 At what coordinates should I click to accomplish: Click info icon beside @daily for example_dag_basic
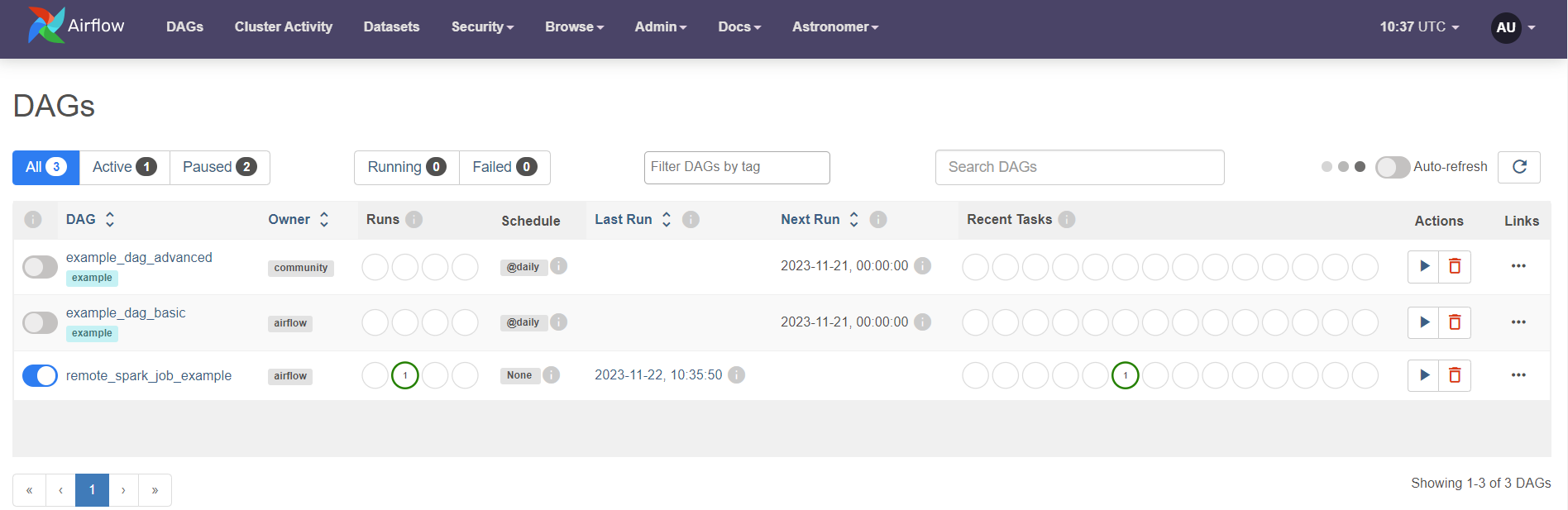pyautogui.click(x=559, y=322)
